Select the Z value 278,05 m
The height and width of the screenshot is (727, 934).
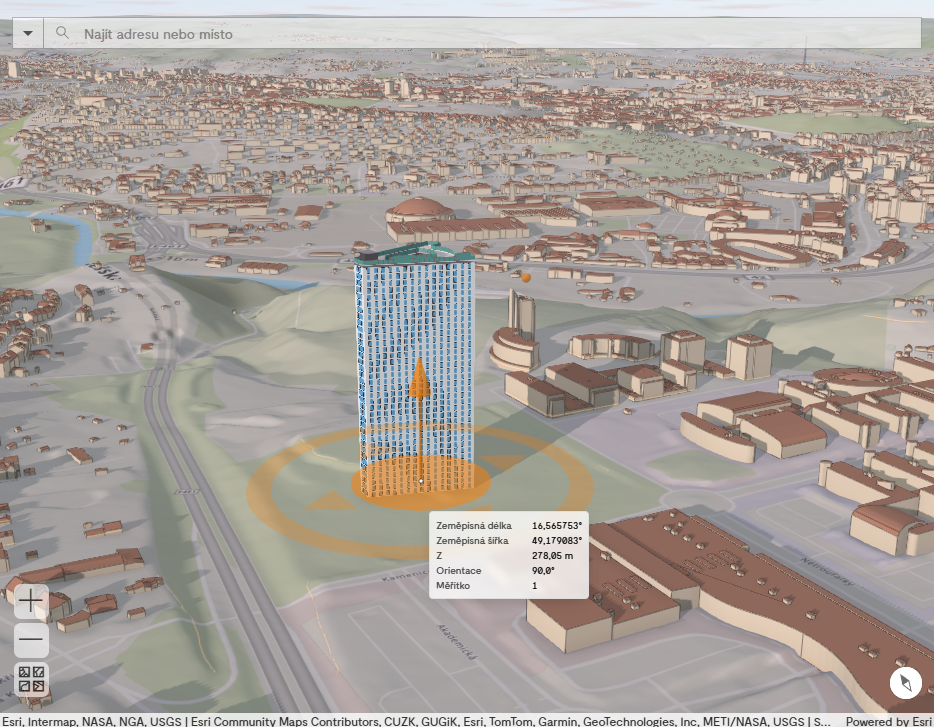[551, 555]
